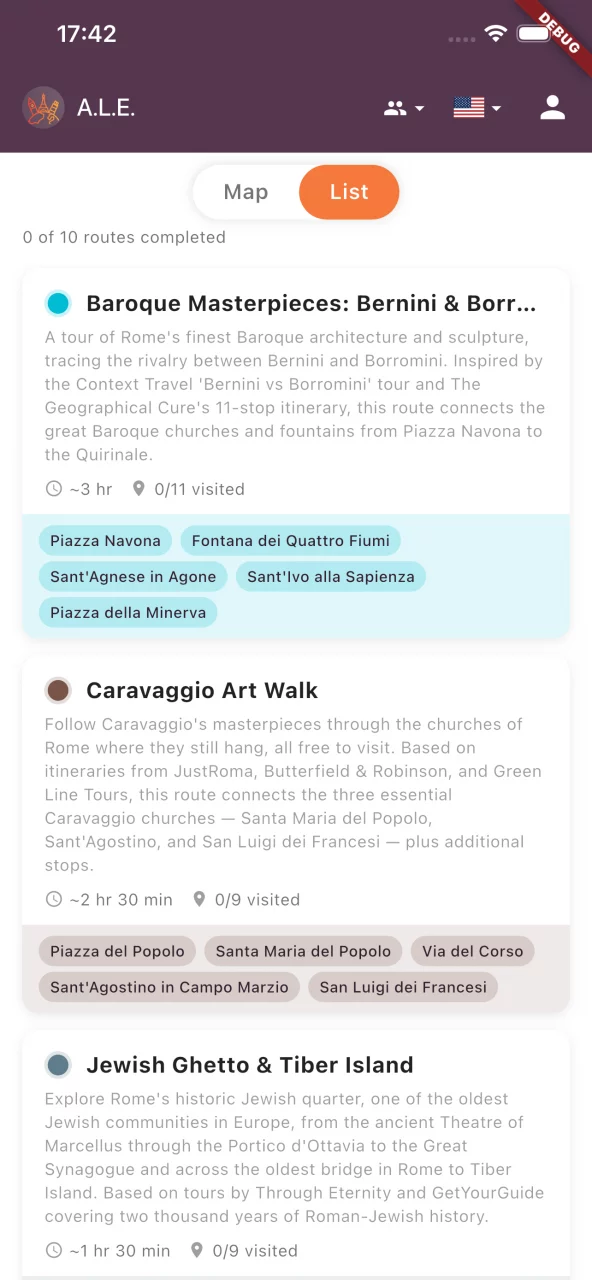Click the A.L.E. app logo
Screen dimensions: 592x1280
(43, 108)
